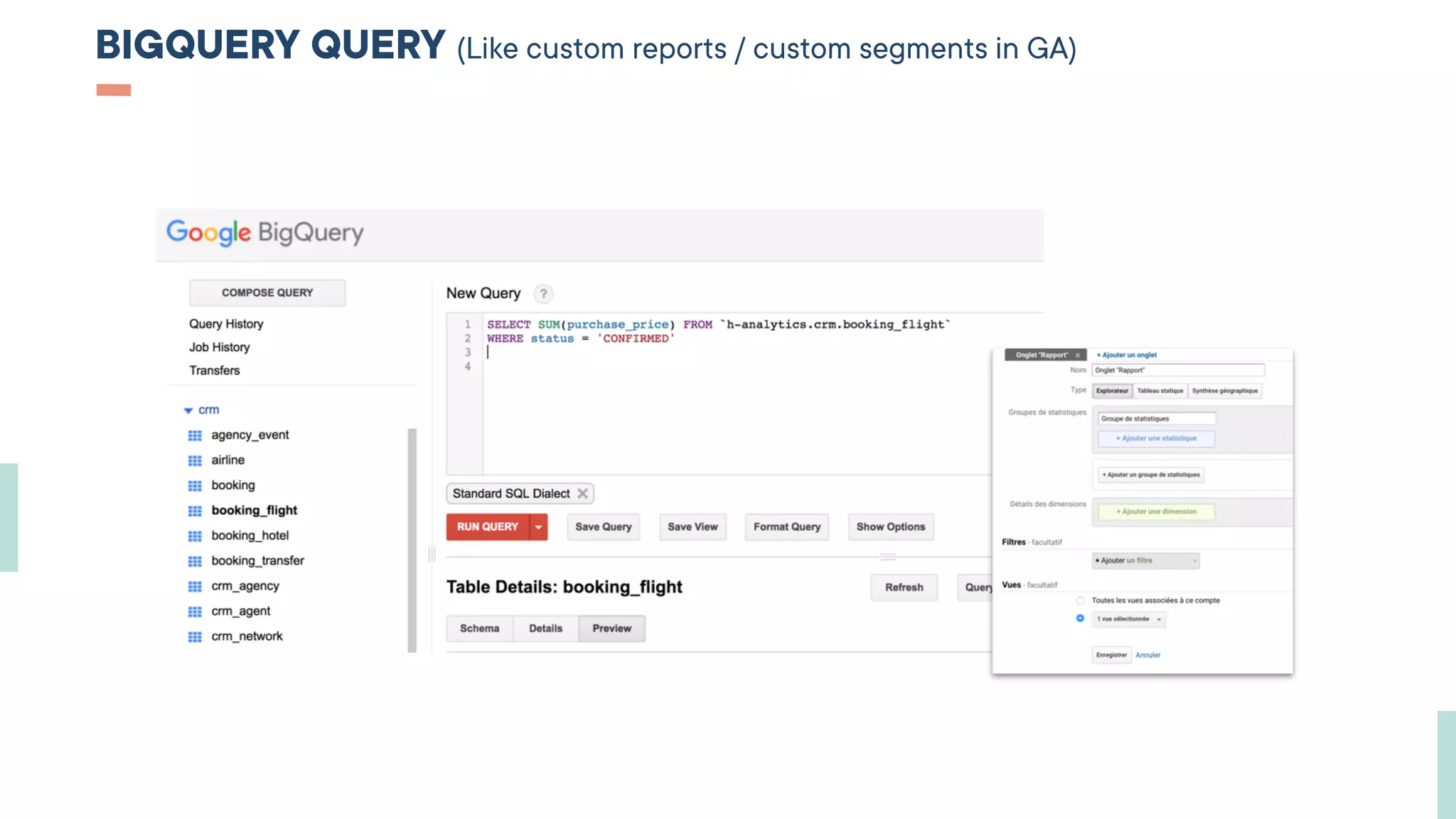
Task: Click Ajouter un groupe de statistiques
Action: click(x=1151, y=475)
